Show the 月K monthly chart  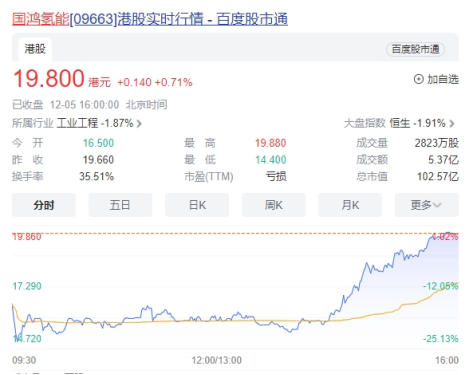pyautogui.click(x=350, y=205)
